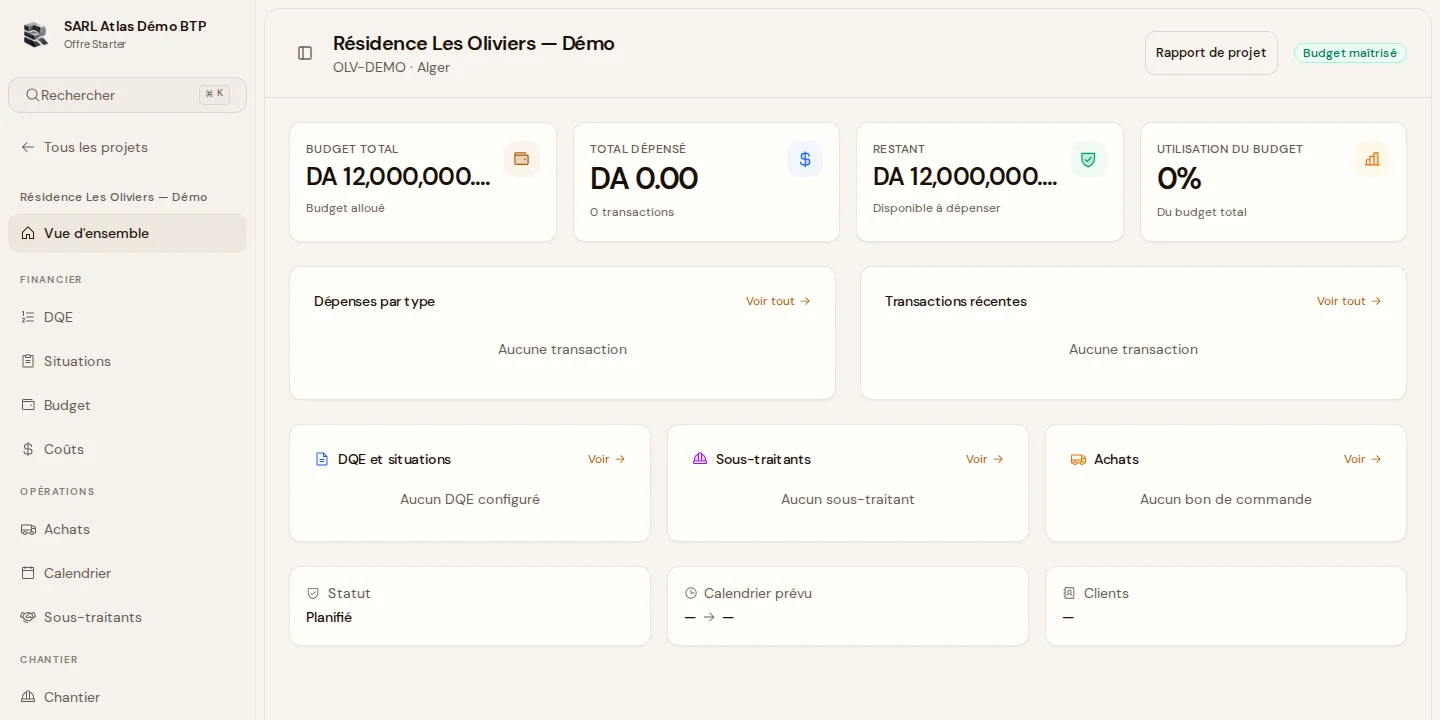Click the clock icon next to Calendrier prévu

(x=691, y=593)
